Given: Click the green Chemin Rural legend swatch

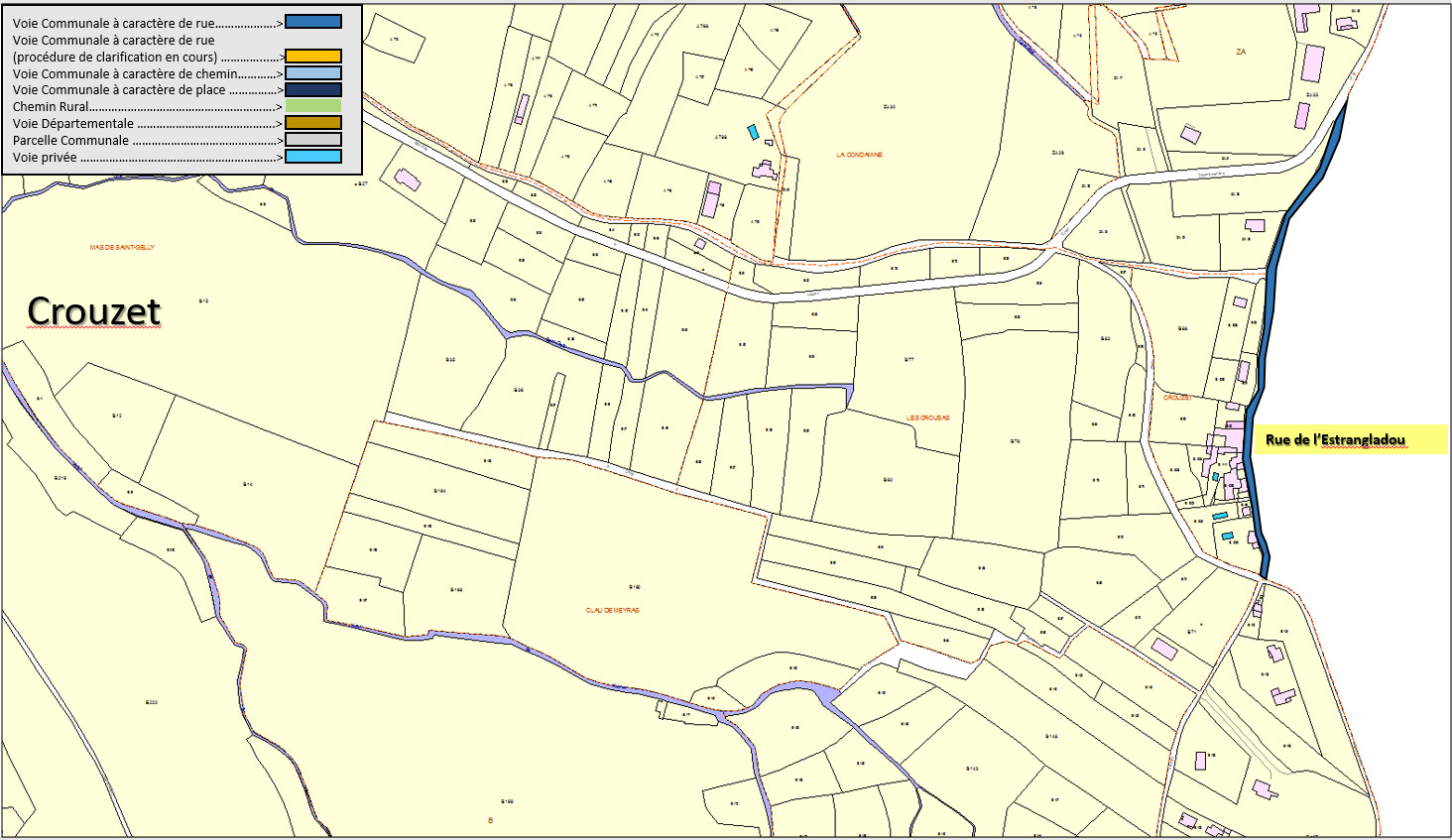Looking at the screenshot, I should point(313,106).
